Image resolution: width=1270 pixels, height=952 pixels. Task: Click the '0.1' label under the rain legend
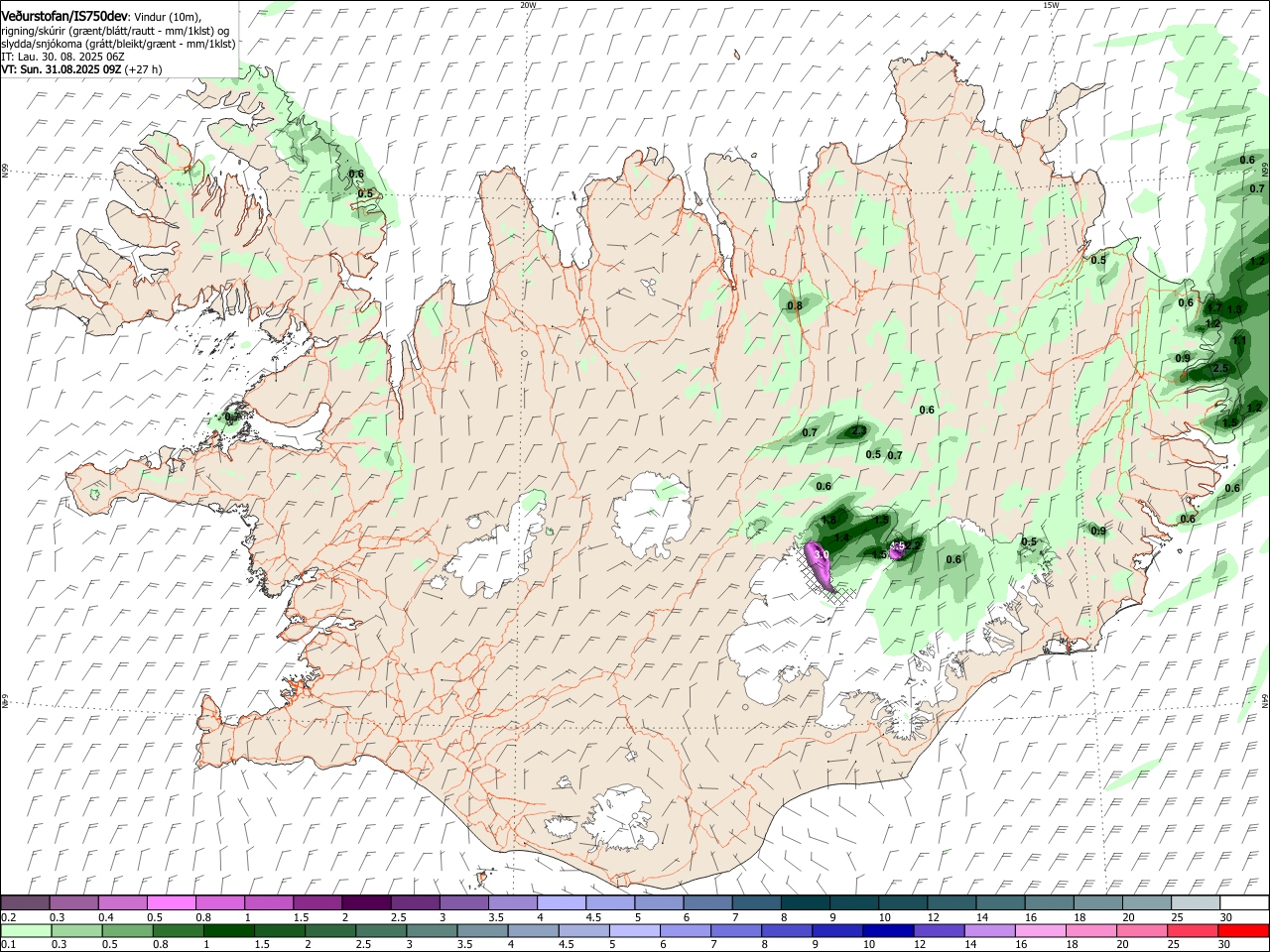(8, 945)
